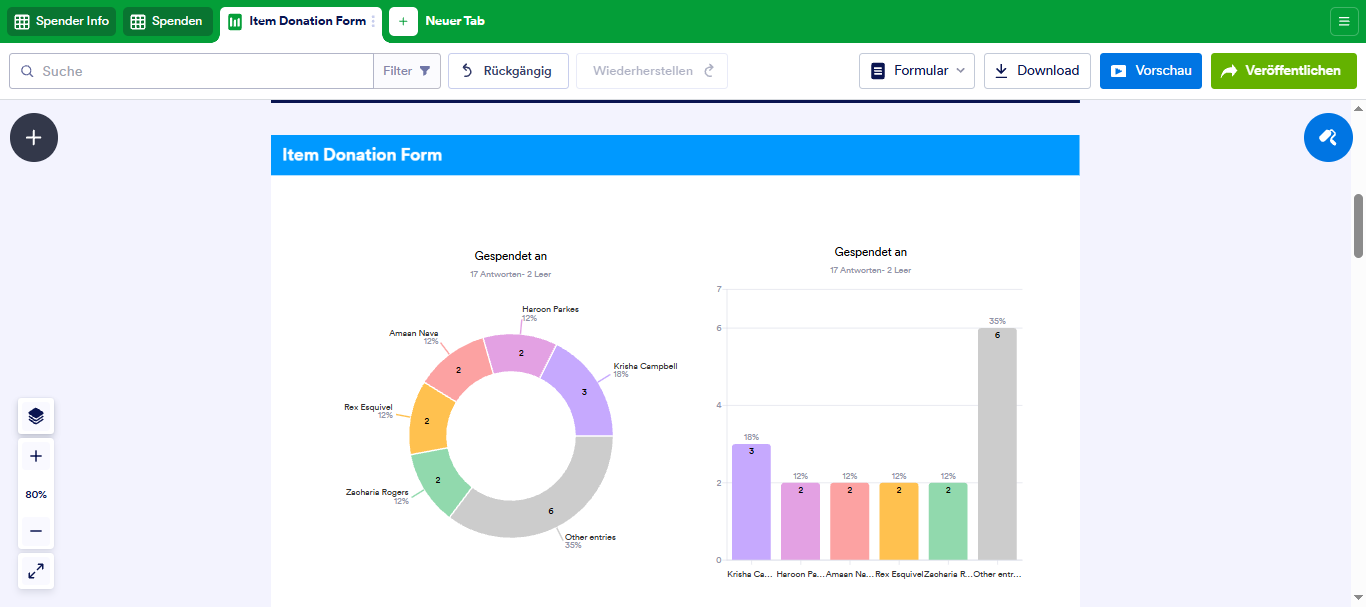Click the donut chart title Gespendet an
Image resolution: width=1366 pixels, height=607 pixels.
click(511, 256)
